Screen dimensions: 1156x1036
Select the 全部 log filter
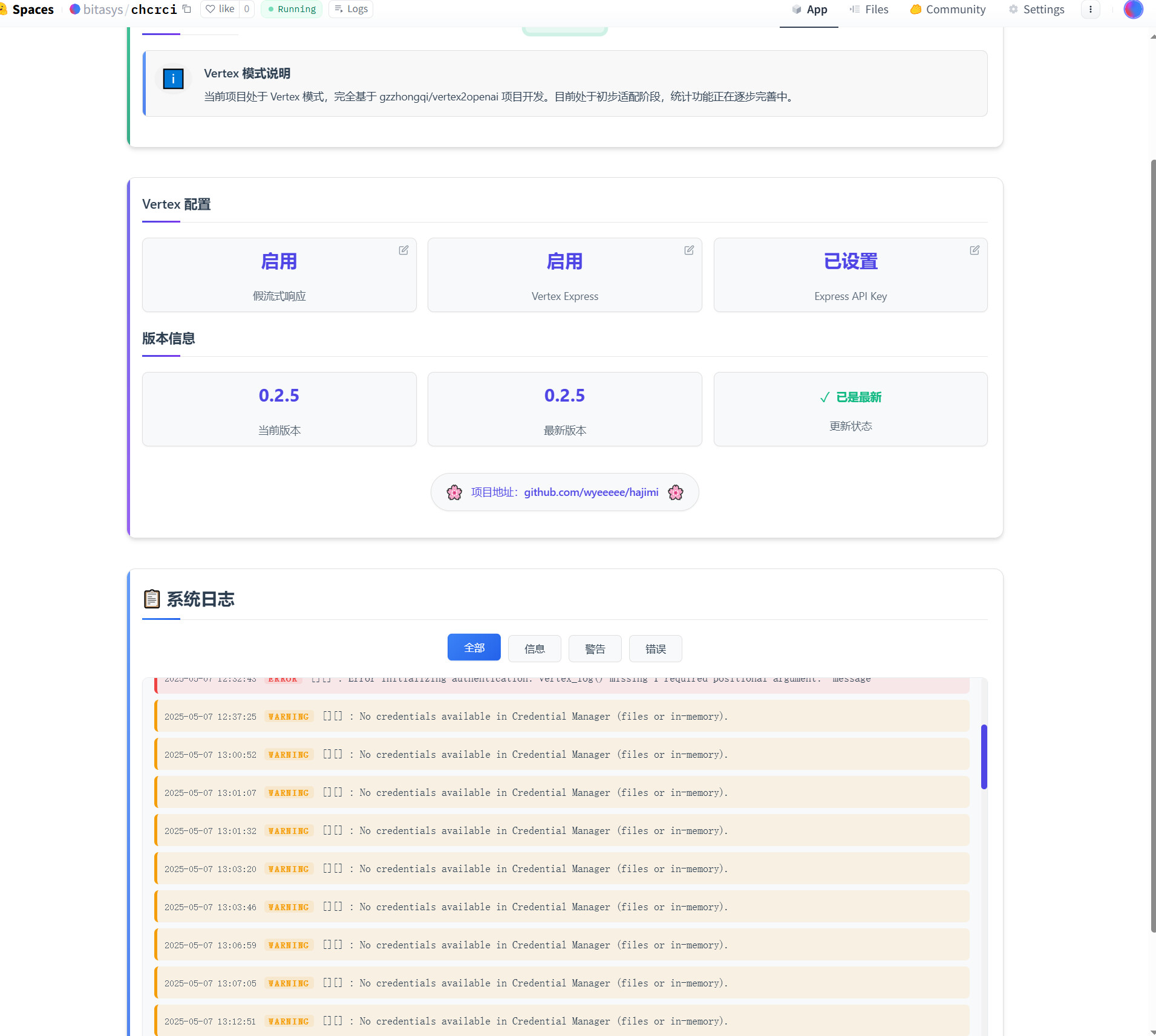474,648
